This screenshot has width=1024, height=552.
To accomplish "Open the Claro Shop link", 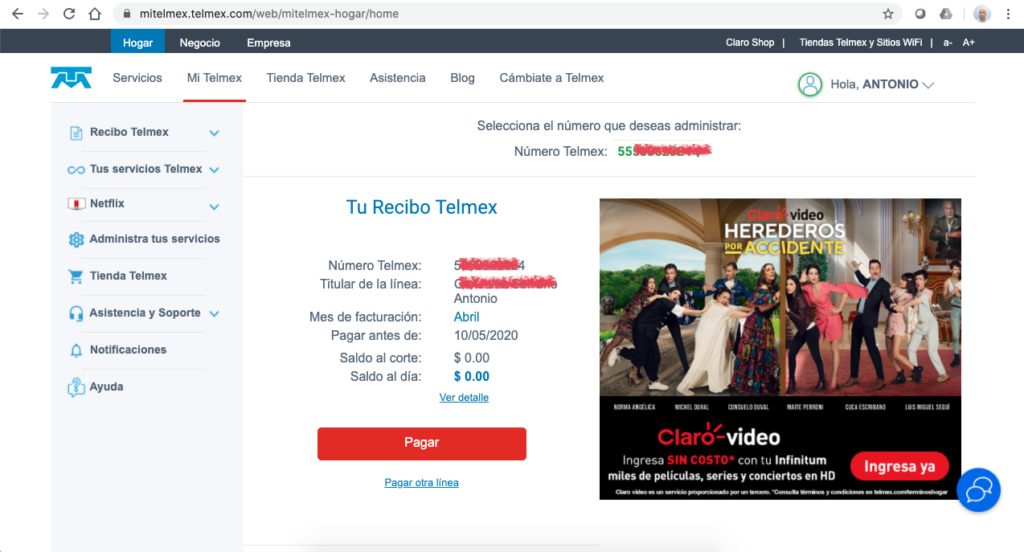I will tap(750, 42).
